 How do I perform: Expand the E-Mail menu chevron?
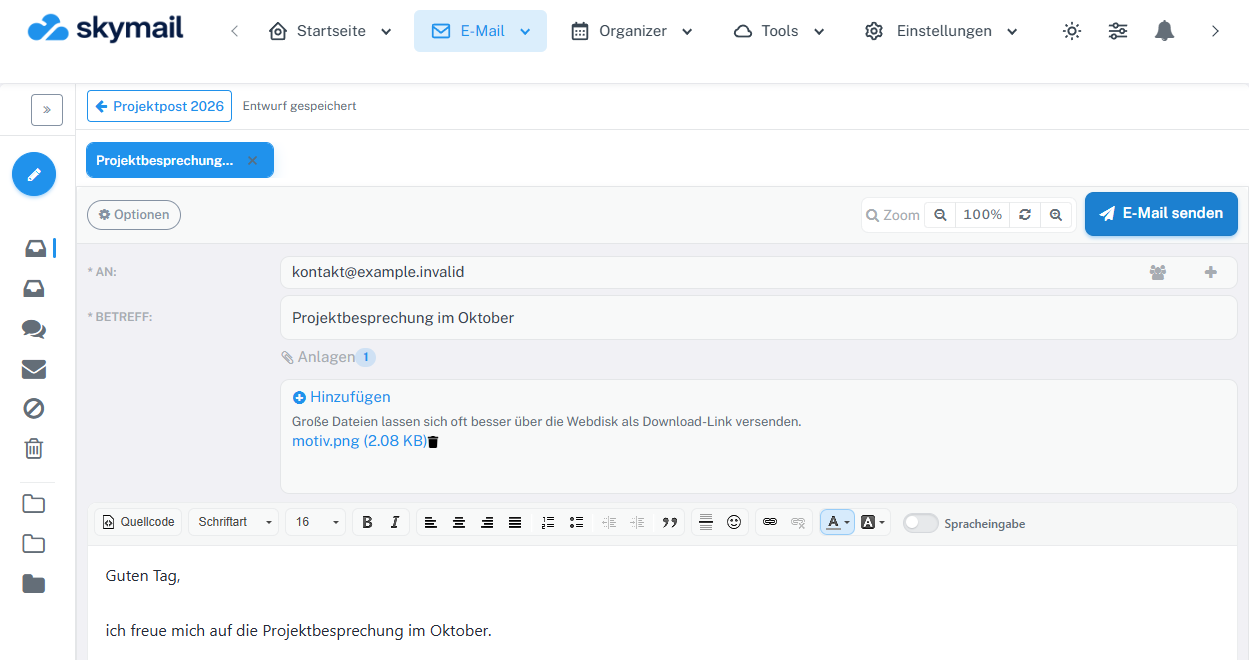[525, 32]
